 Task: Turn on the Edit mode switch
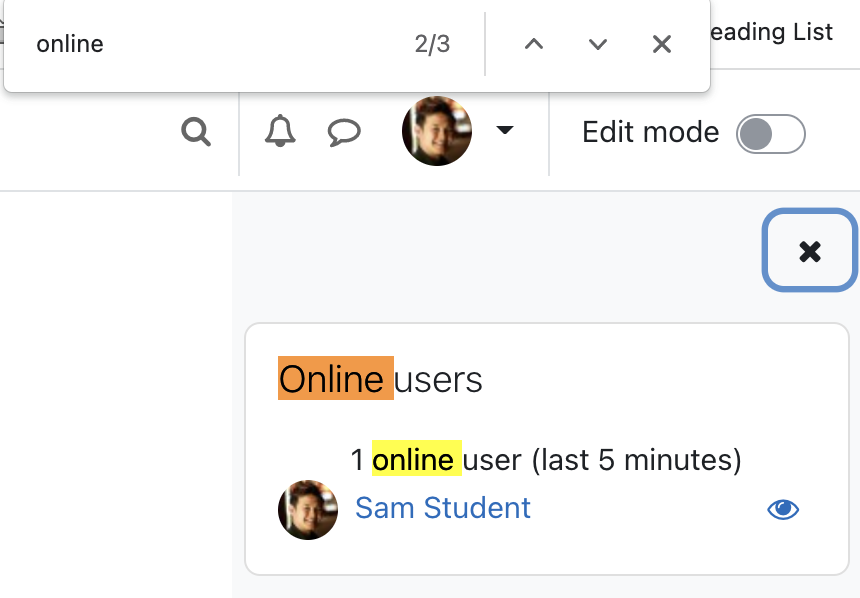pos(771,134)
